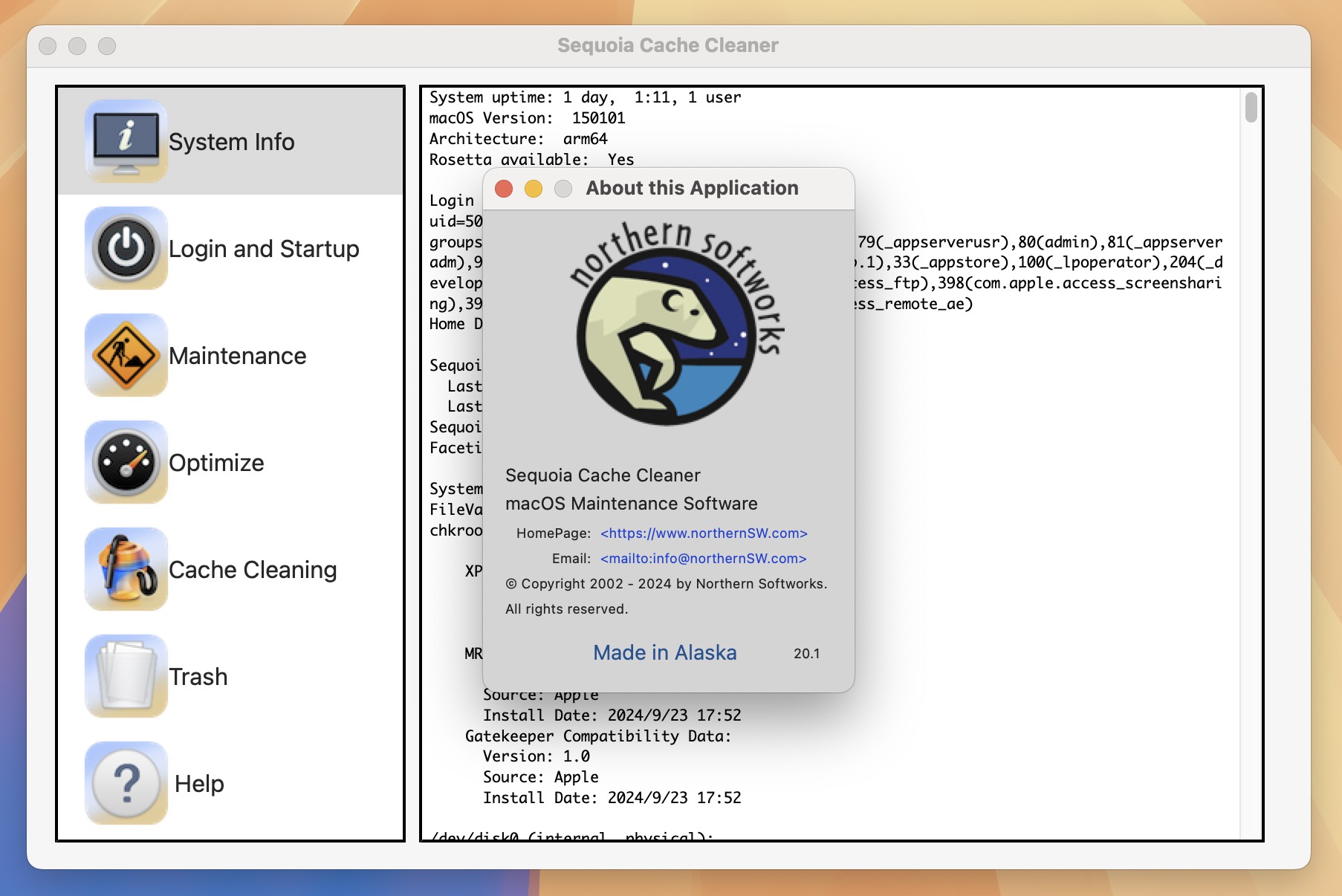1342x896 pixels.
Task: Click 'macOS Maintenance Software' text
Action: pos(632,504)
